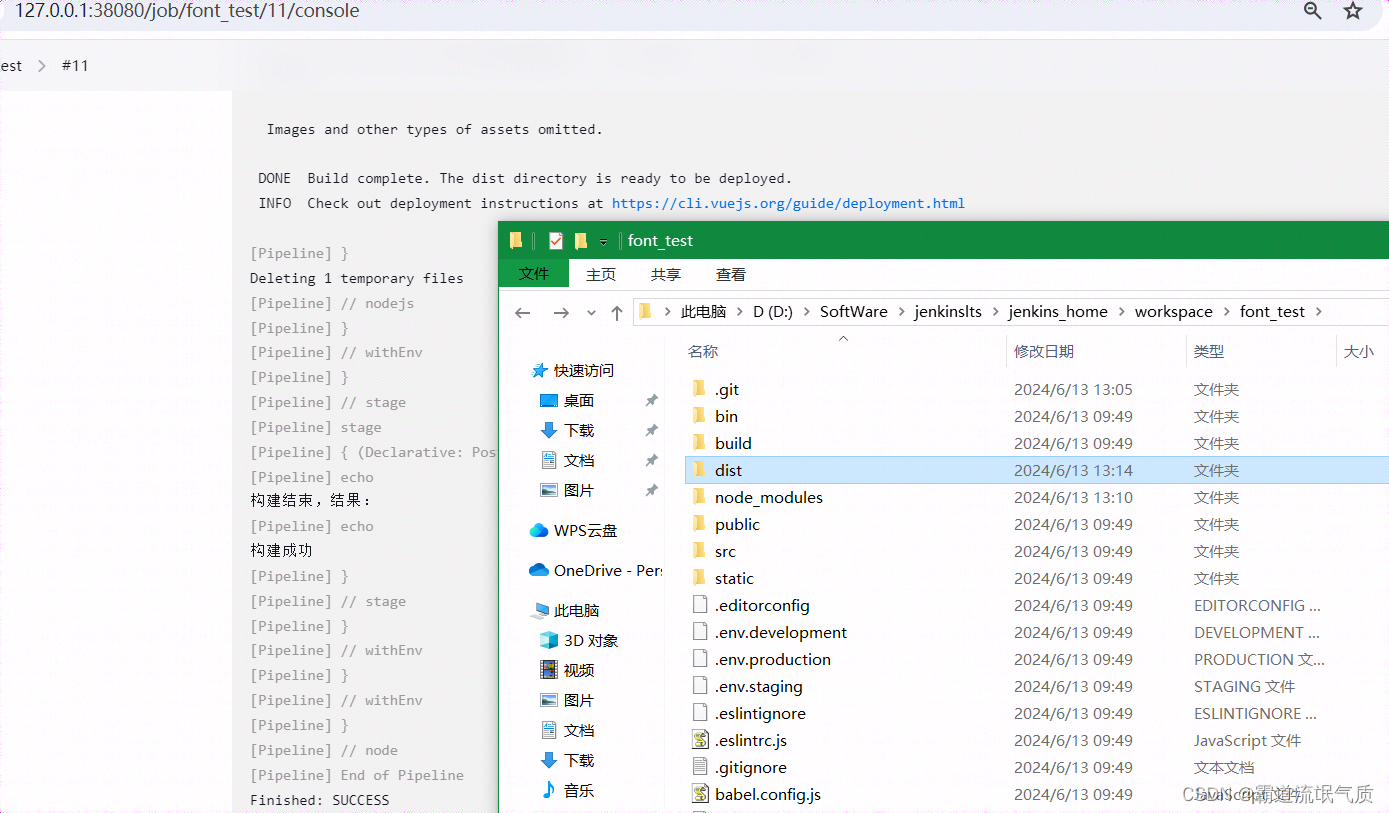Open the properties icon in Explorer quick access toolbar
The width and height of the screenshot is (1389, 813).
coord(554,240)
